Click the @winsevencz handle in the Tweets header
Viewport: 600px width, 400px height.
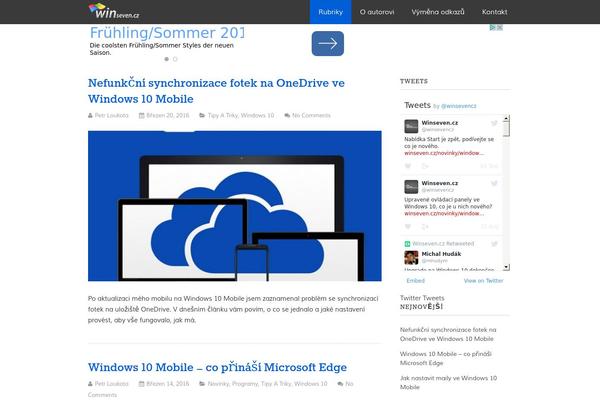[x=458, y=106]
